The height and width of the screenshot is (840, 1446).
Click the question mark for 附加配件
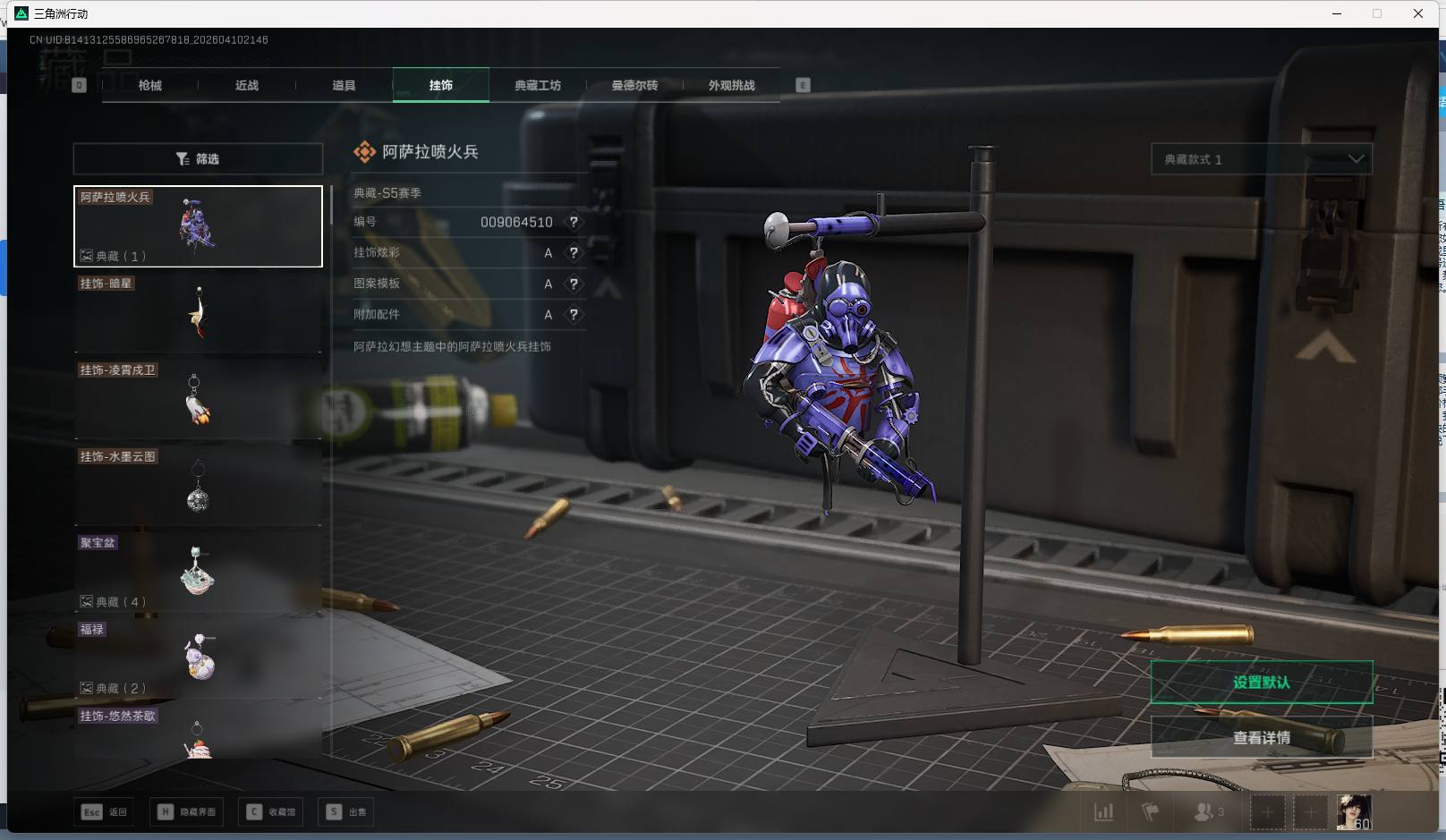(574, 315)
